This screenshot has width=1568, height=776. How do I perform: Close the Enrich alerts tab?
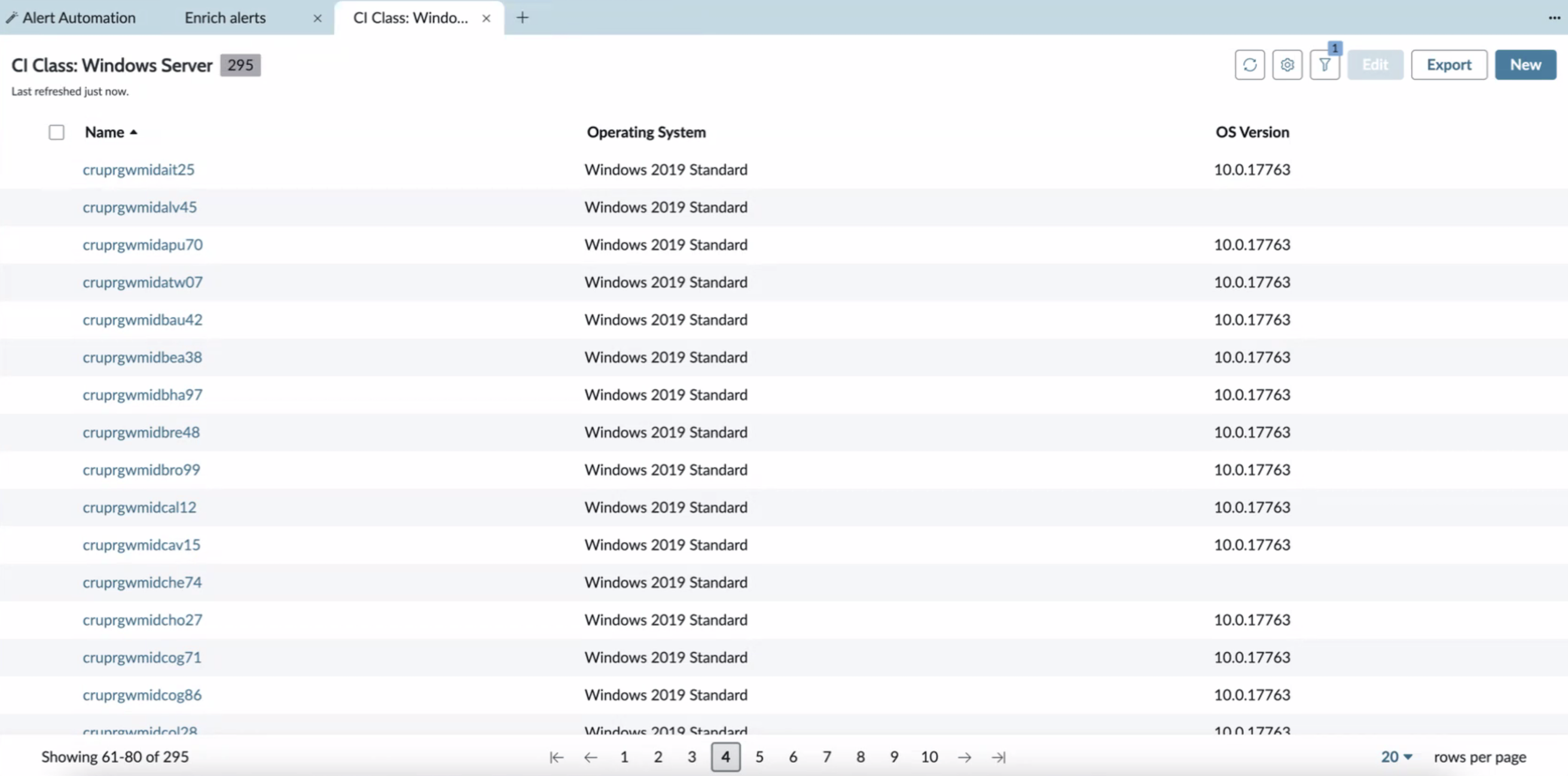point(317,19)
